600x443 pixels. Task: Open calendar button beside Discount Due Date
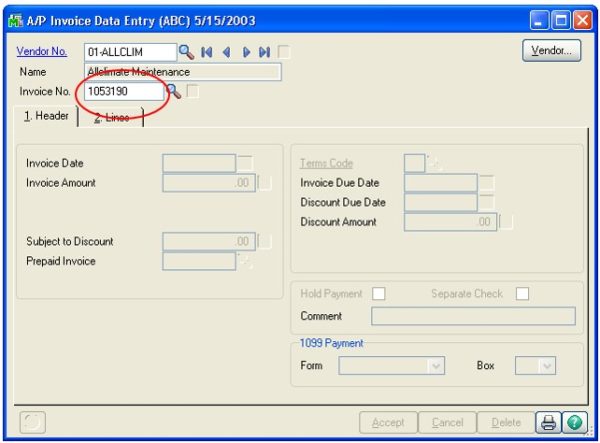486,202
